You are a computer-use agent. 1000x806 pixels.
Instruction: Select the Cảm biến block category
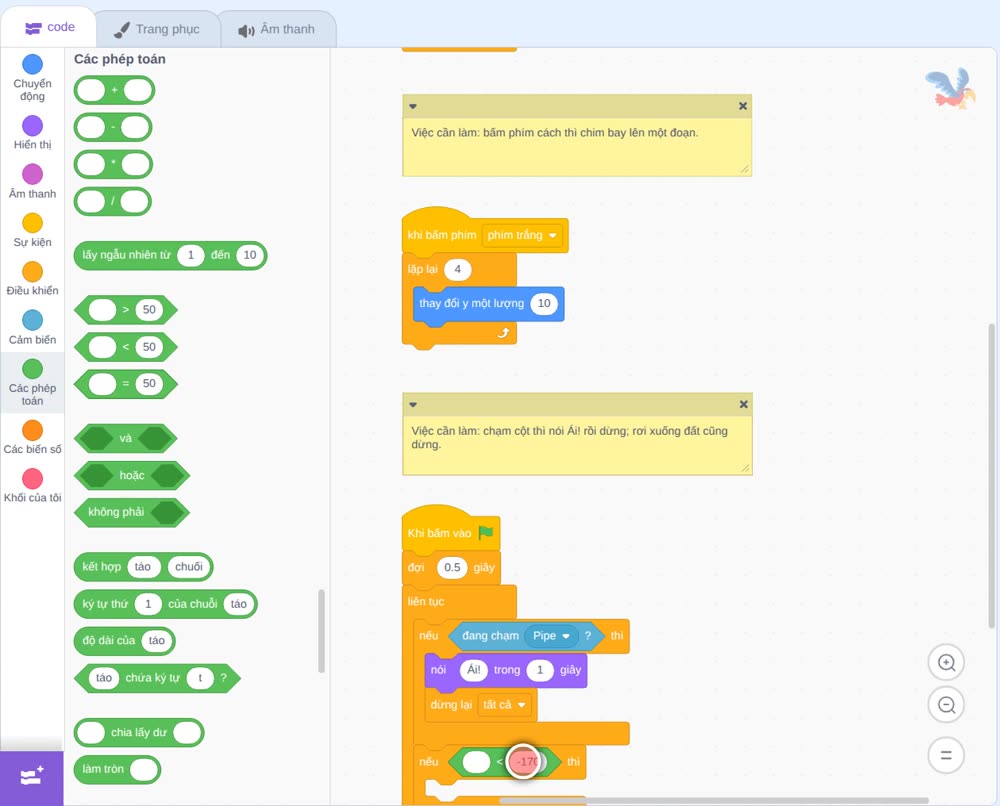32,328
